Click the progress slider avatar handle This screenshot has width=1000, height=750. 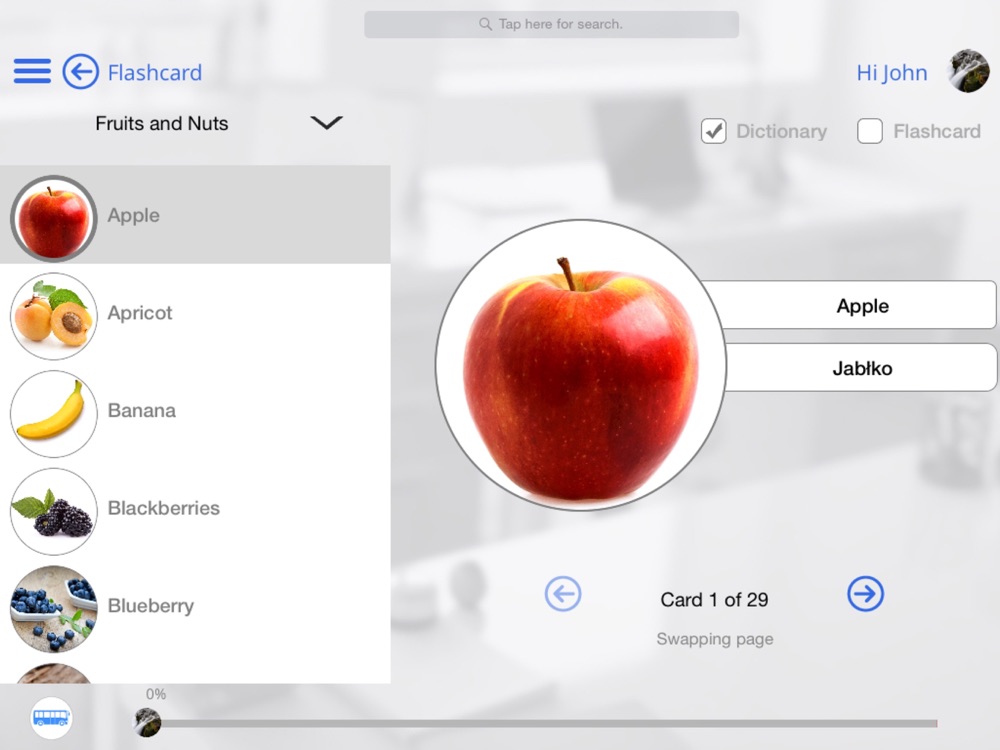147,723
